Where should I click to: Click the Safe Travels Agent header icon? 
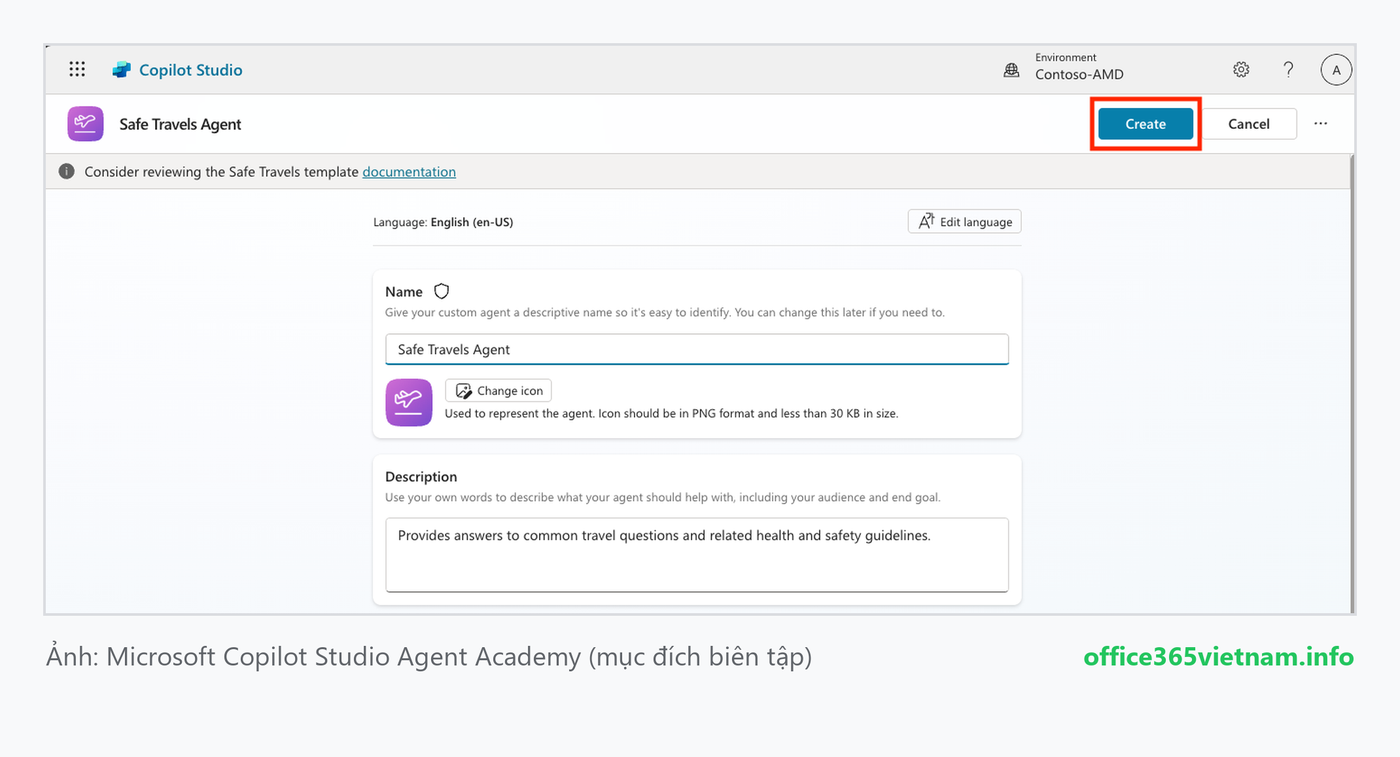[86, 124]
